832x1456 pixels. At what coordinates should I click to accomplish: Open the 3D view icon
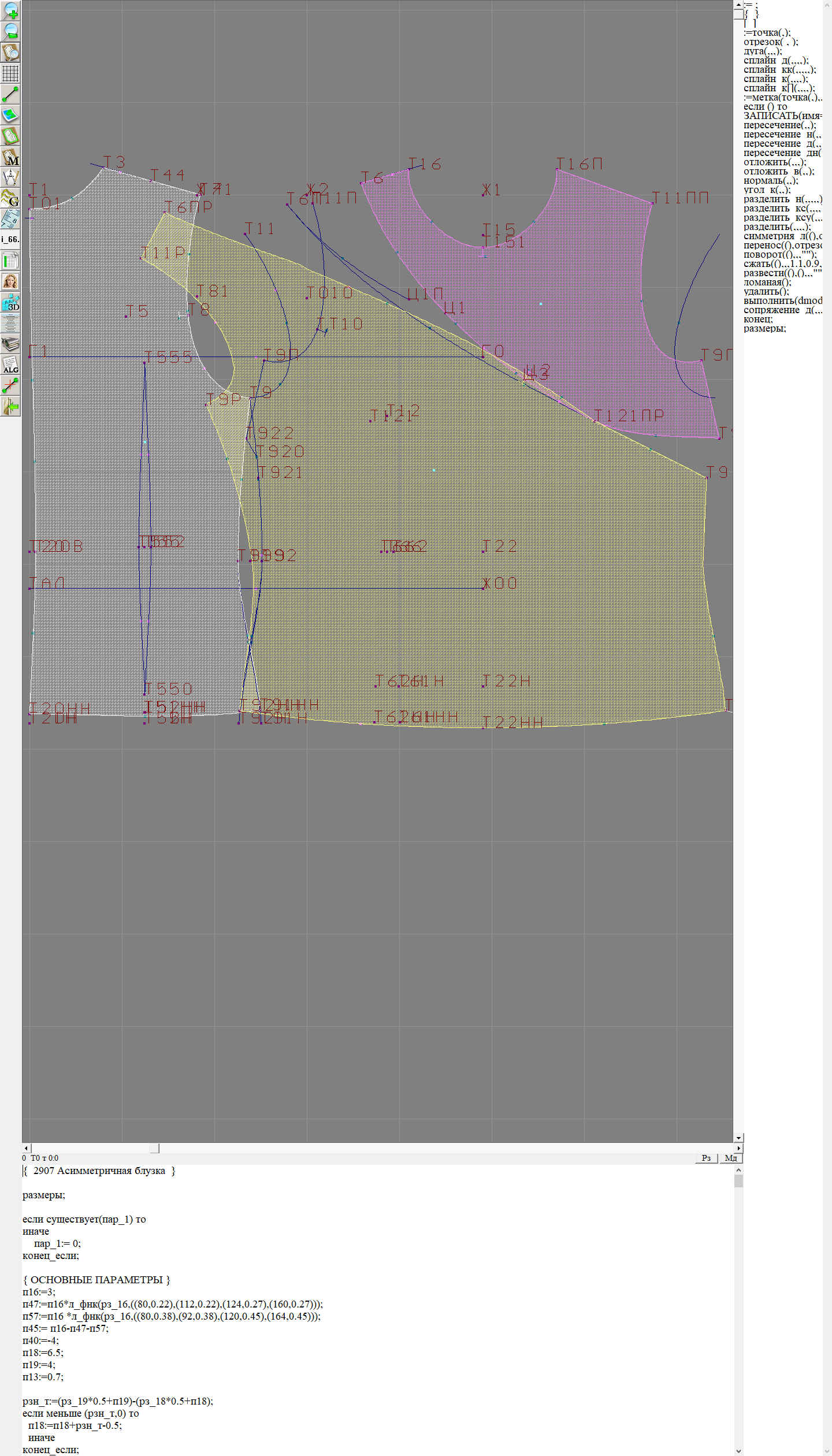10,302
